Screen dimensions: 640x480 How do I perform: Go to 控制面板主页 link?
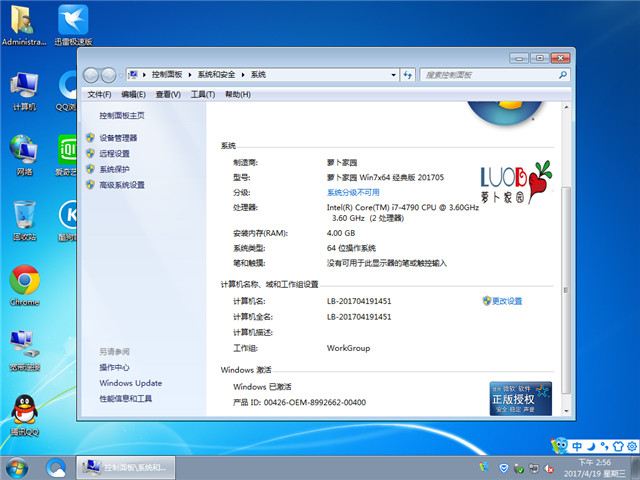coord(122,116)
